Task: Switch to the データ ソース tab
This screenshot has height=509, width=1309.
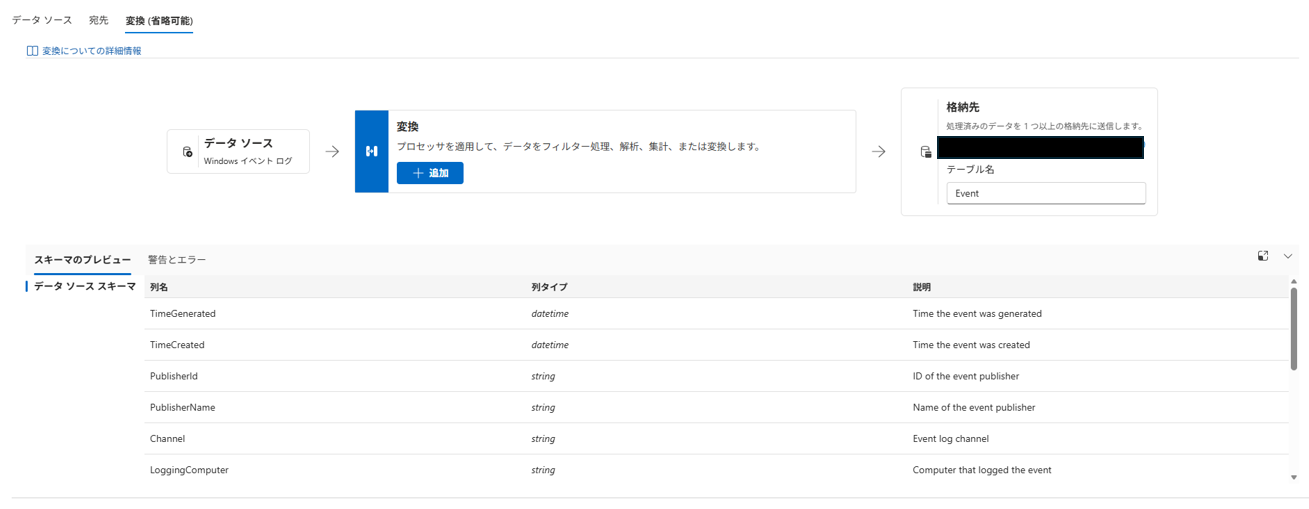Action: point(42,20)
